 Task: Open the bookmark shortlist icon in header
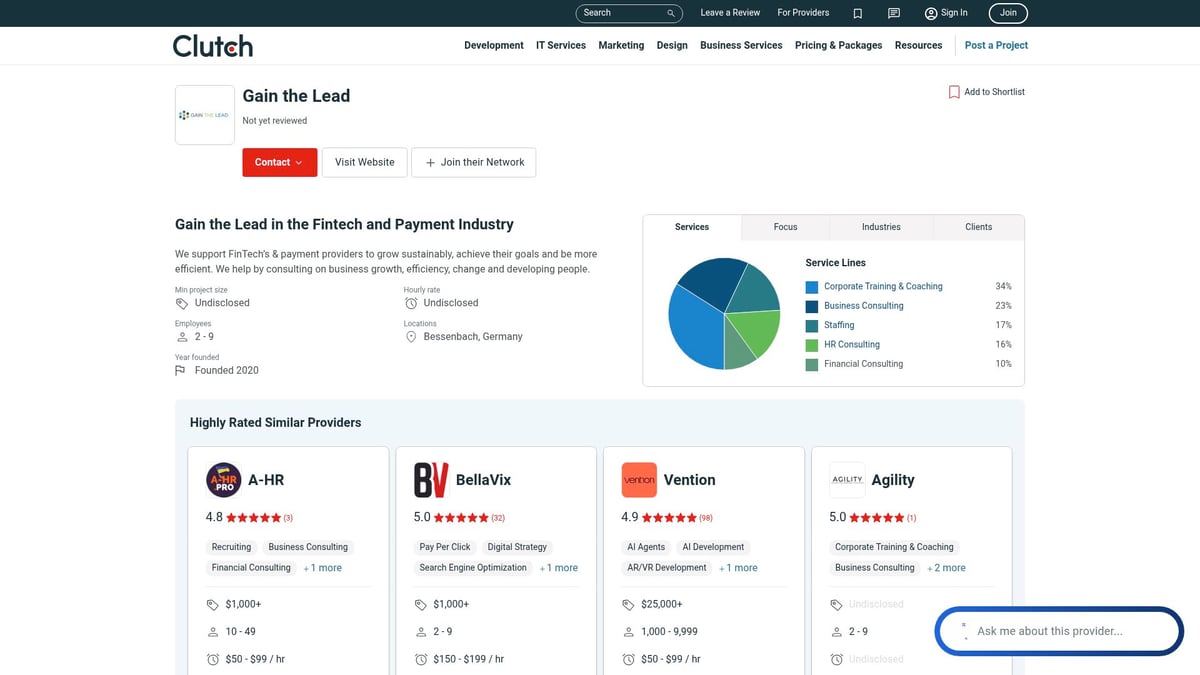coord(858,13)
